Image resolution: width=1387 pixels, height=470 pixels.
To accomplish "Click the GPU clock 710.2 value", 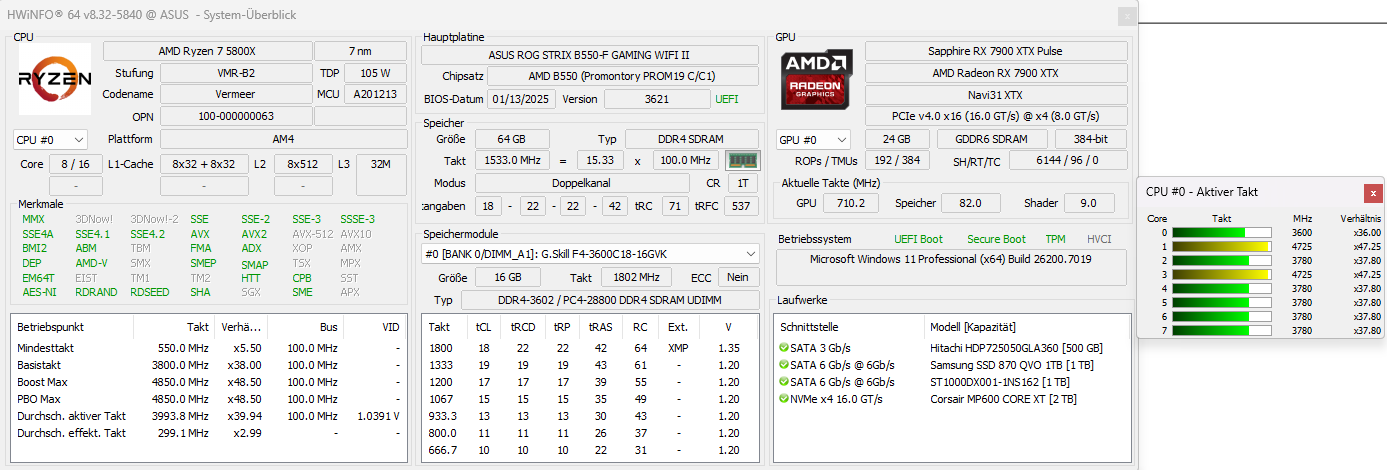I will click(x=851, y=203).
